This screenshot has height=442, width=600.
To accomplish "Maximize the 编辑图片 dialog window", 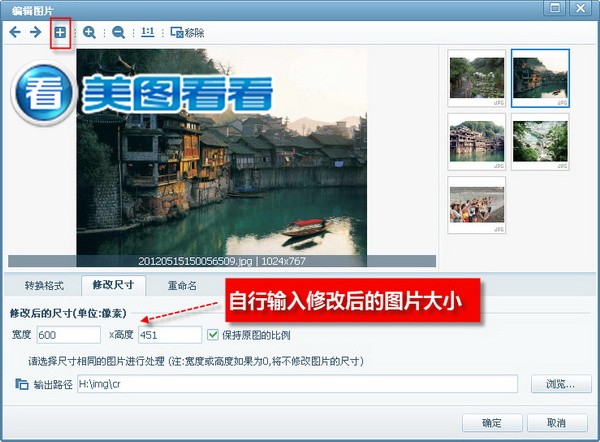I will click(x=554, y=8).
